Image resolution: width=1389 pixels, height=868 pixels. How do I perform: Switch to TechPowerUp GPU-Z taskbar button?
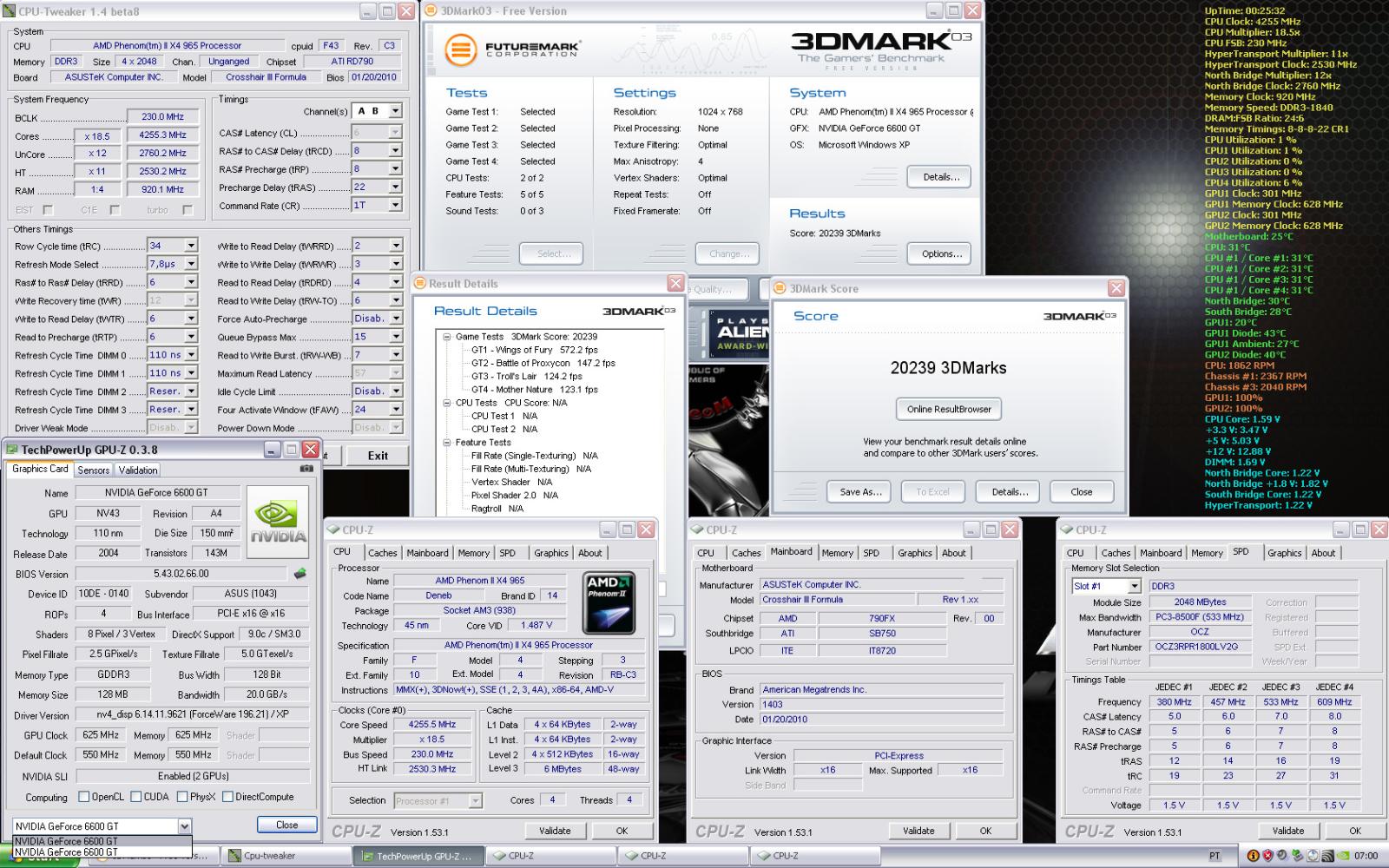point(417,856)
